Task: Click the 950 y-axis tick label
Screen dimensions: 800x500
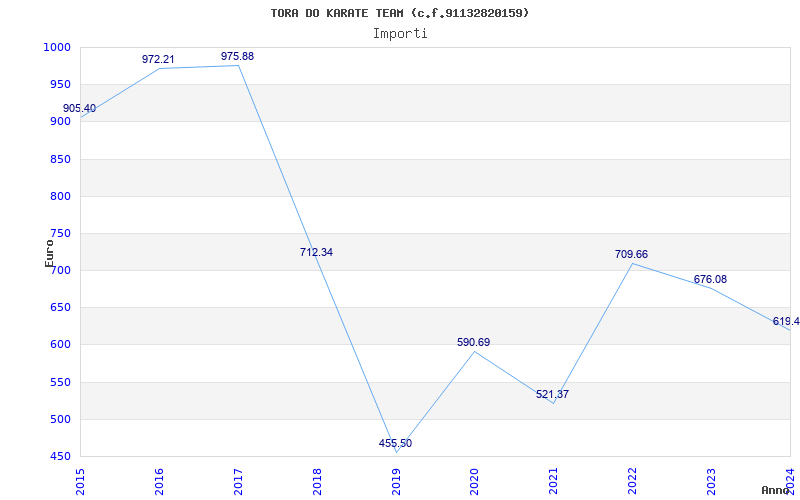Action: click(x=60, y=85)
